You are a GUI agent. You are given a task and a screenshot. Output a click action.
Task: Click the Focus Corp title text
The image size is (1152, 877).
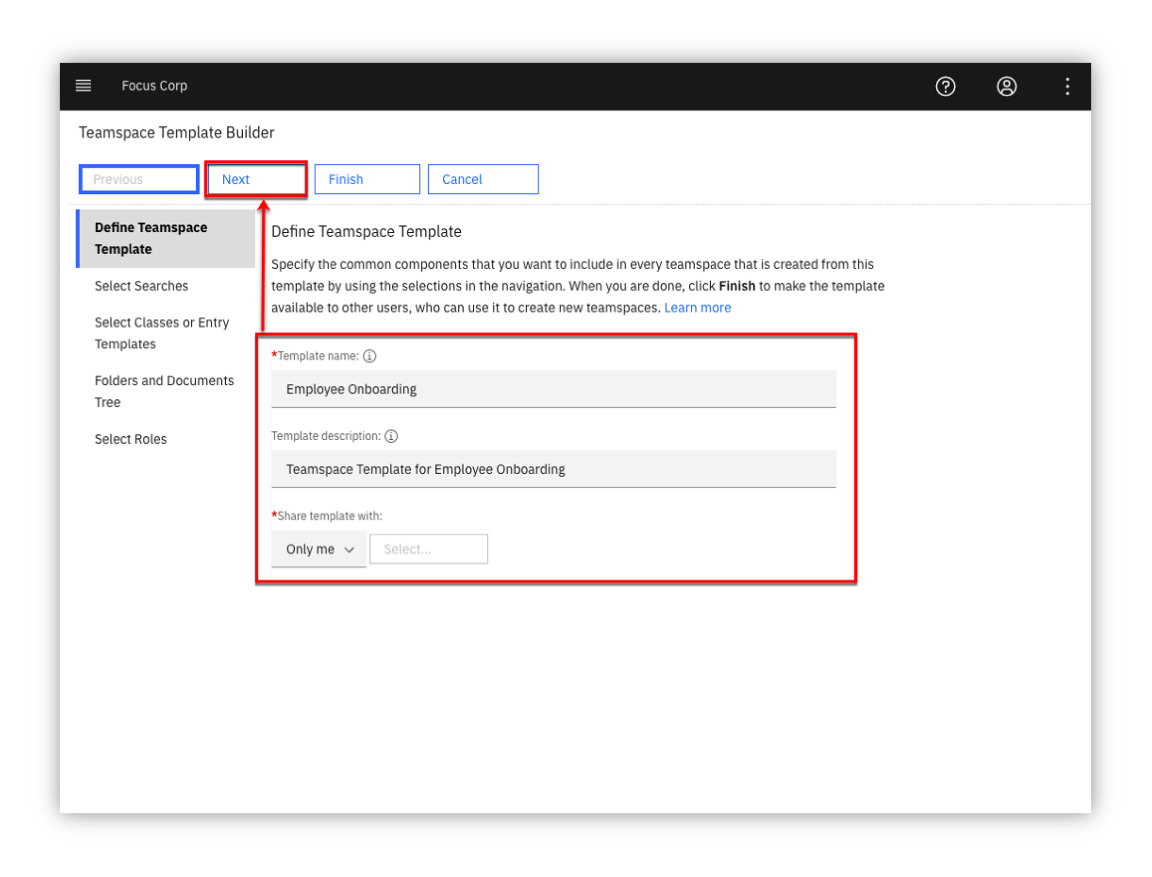pyautogui.click(x=154, y=86)
